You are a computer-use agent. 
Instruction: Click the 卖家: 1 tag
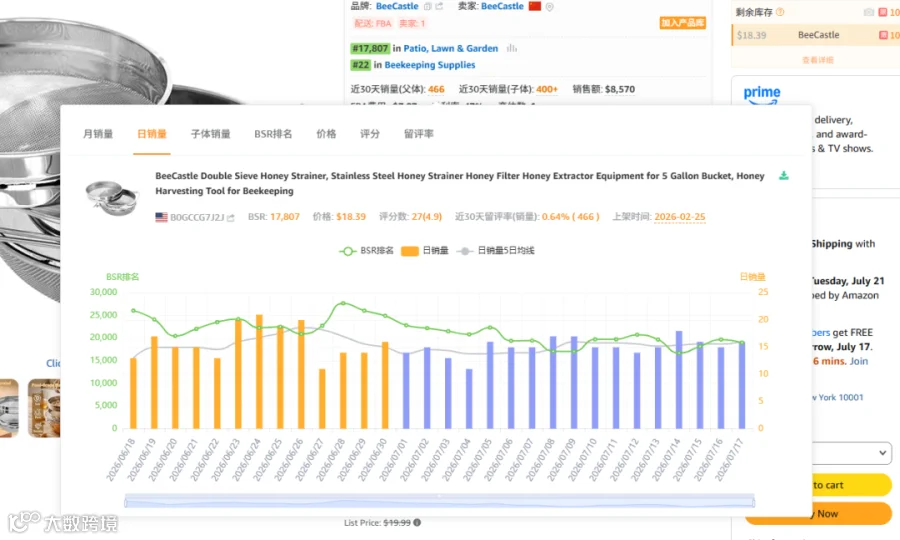pyautogui.click(x=412, y=24)
